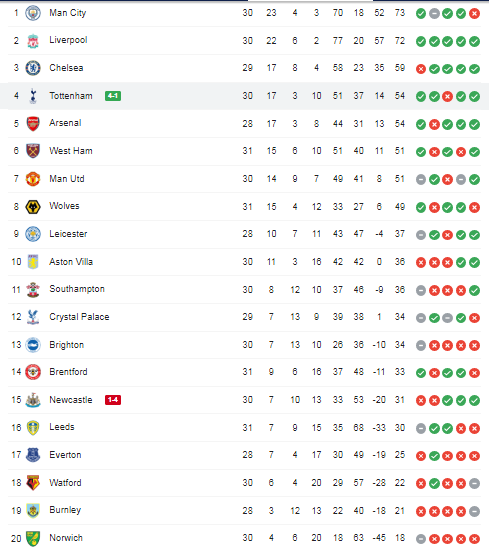Click Tottenham's green 4-1 score badge
Image resolution: width=489 pixels, height=552 pixels.
point(113,96)
